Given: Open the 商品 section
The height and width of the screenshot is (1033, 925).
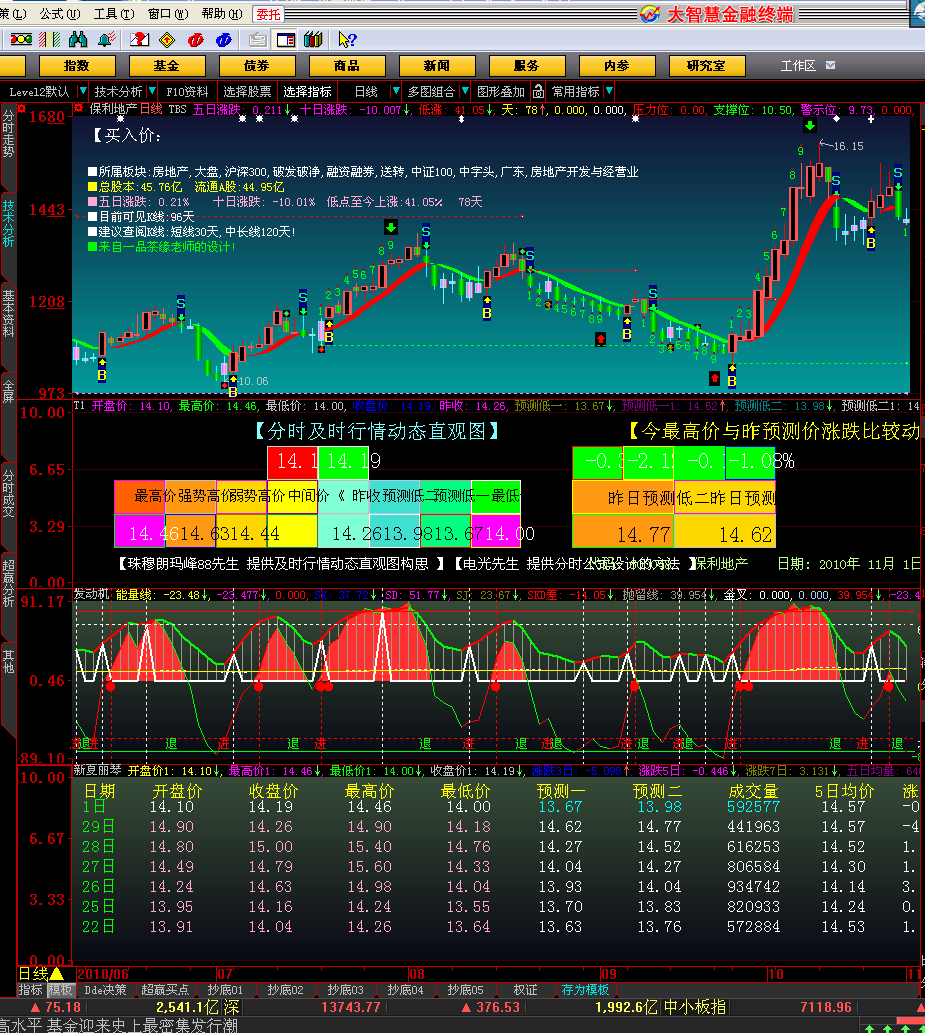Looking at the screenshot, I should (347, 66).
